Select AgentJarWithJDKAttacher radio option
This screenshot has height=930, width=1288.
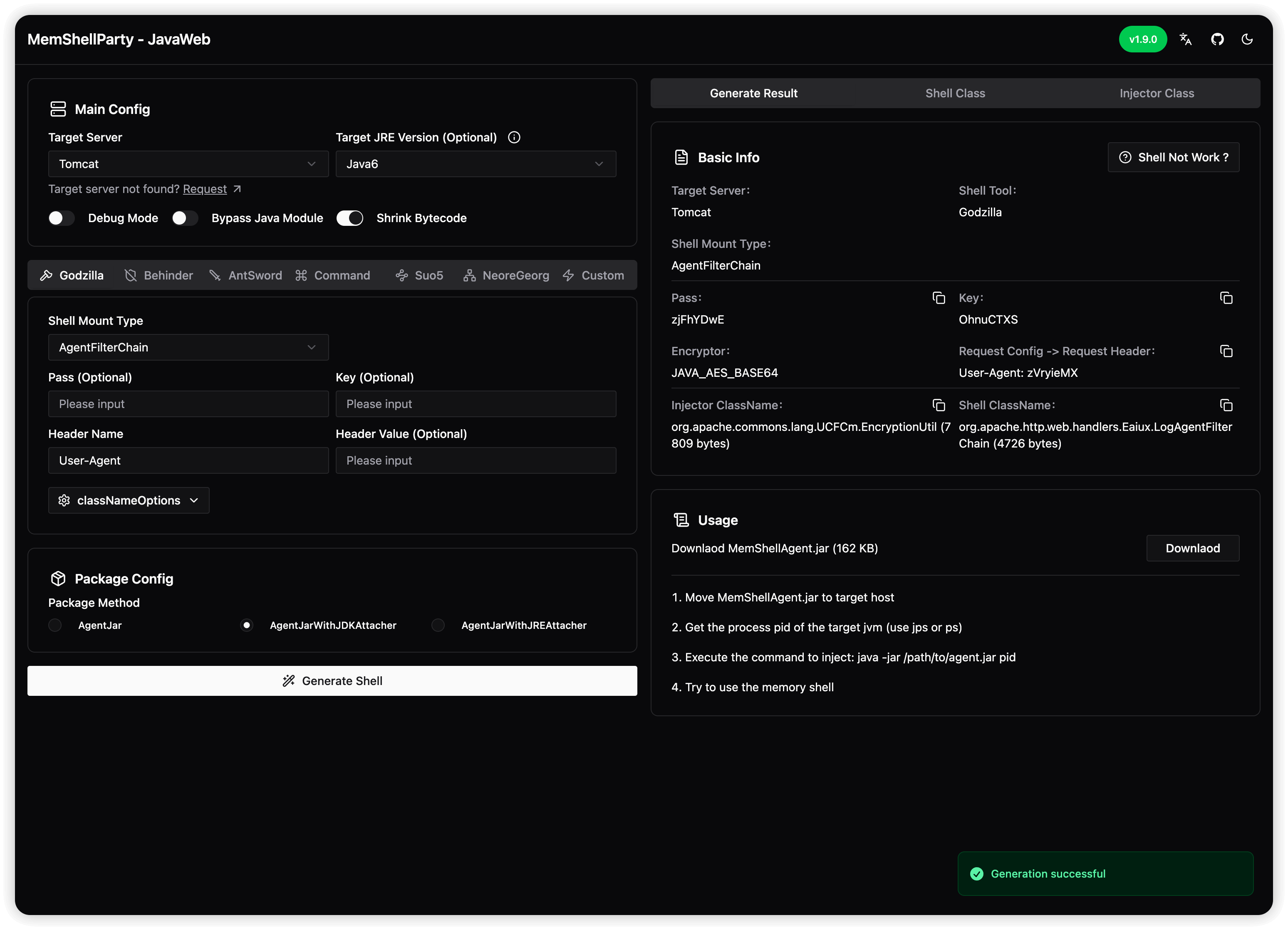246,625
